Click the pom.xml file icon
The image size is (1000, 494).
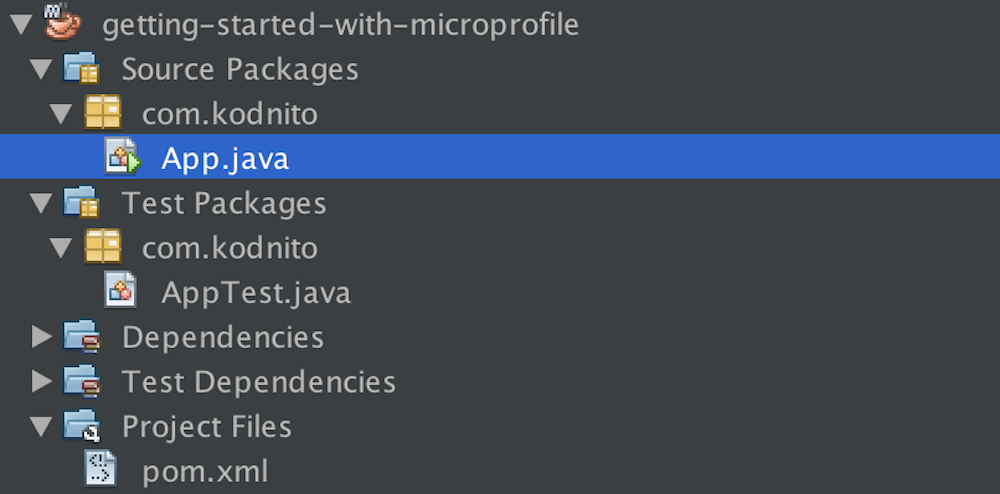[x=101, y=470]
